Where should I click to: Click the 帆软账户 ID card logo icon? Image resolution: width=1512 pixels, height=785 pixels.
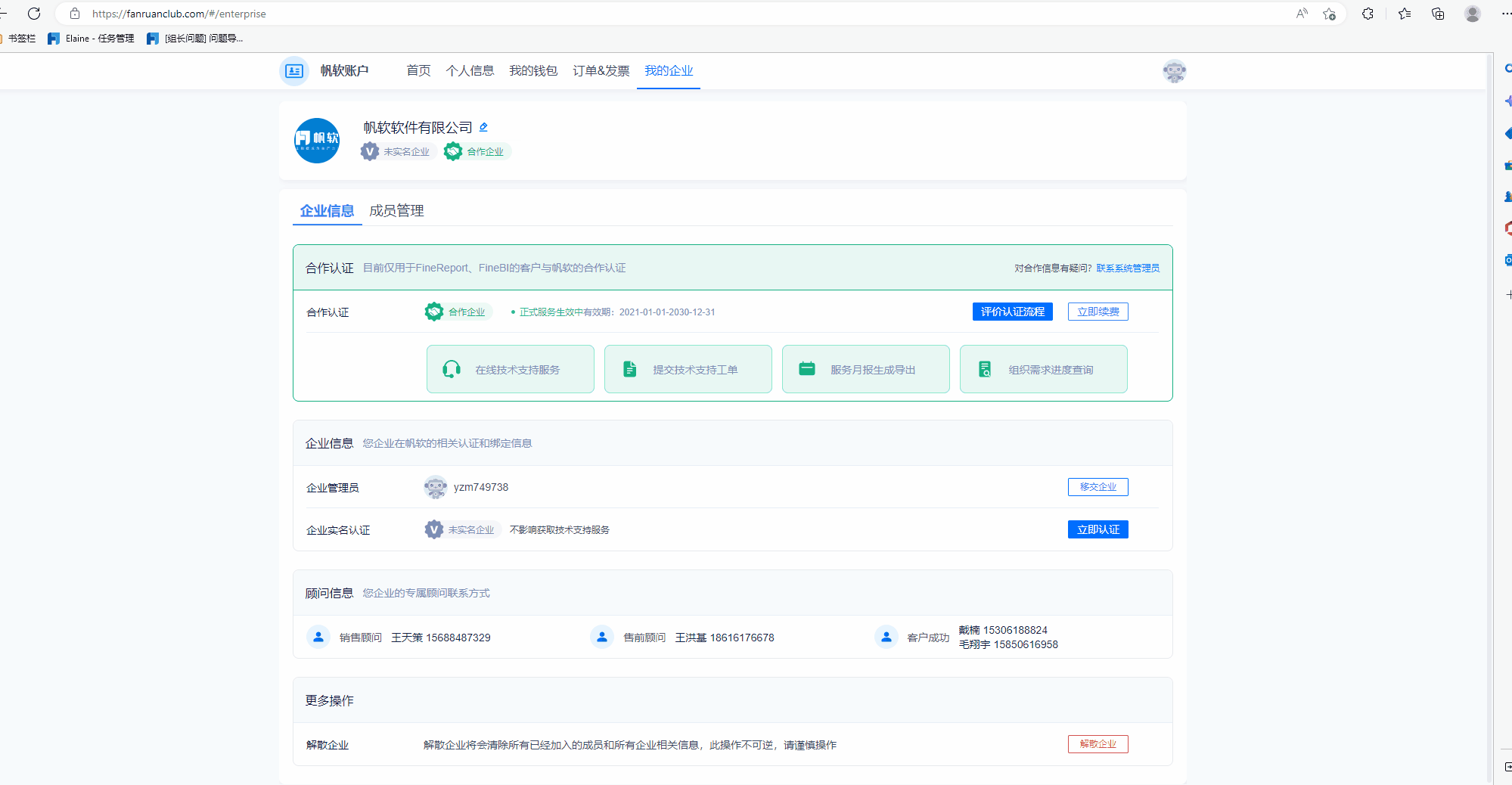click(294, 71)
